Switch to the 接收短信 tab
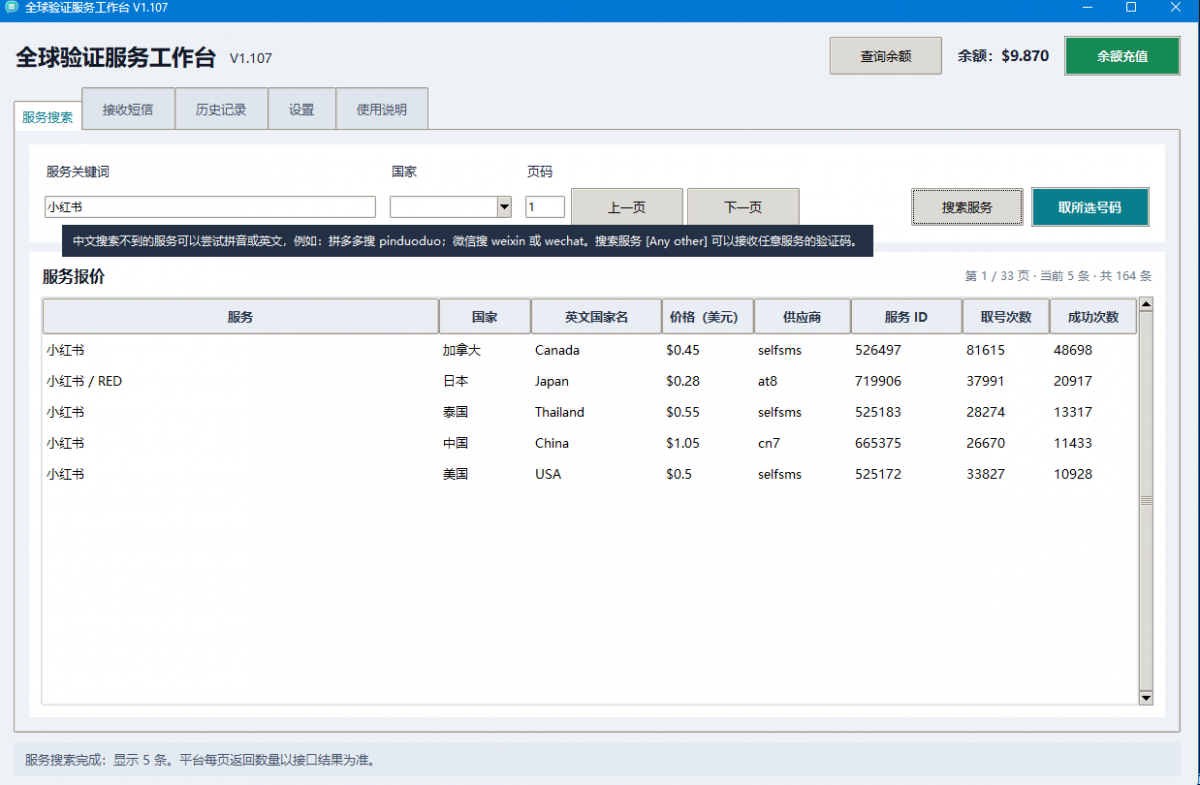 coord(128,110)
